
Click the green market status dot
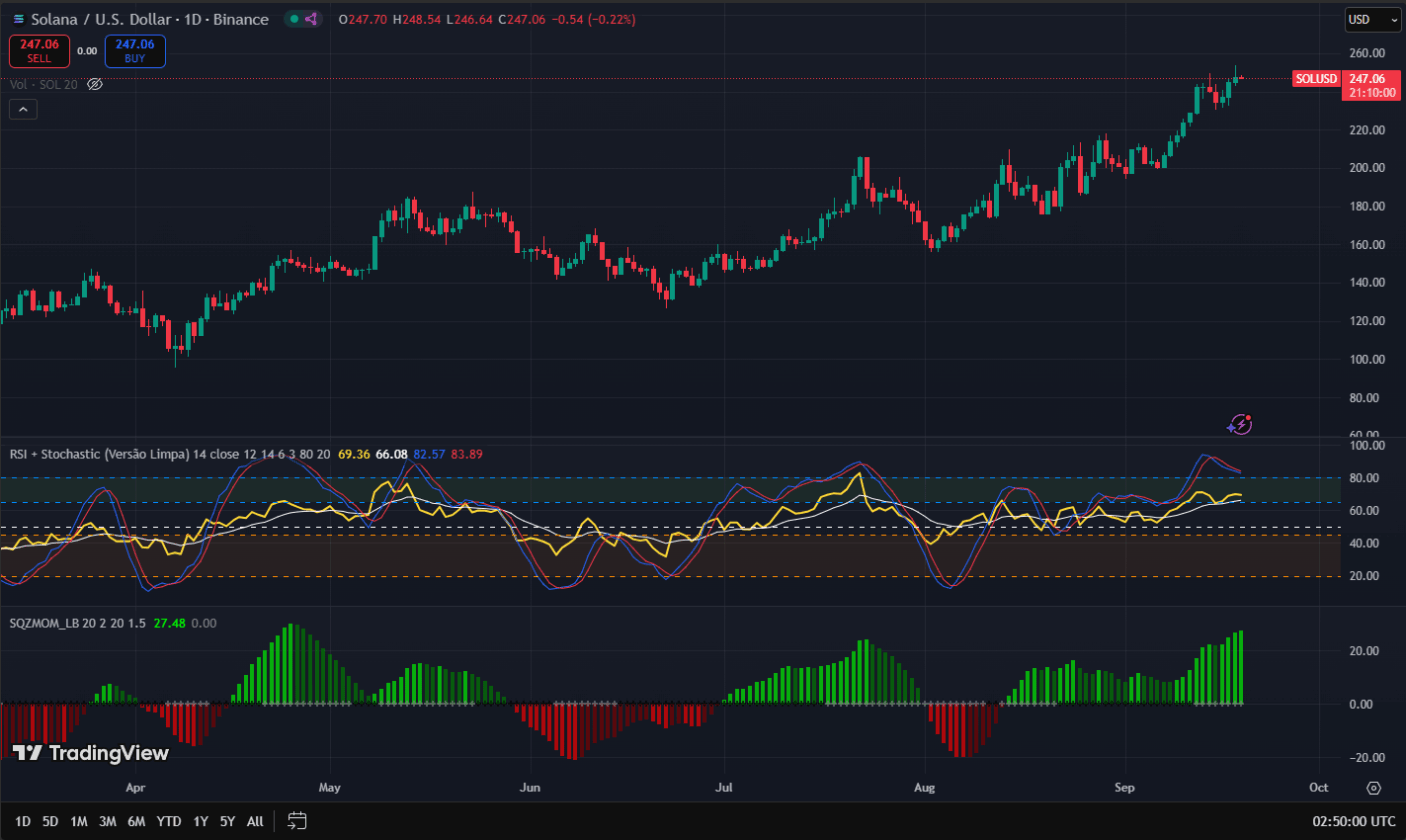(293, 19)
